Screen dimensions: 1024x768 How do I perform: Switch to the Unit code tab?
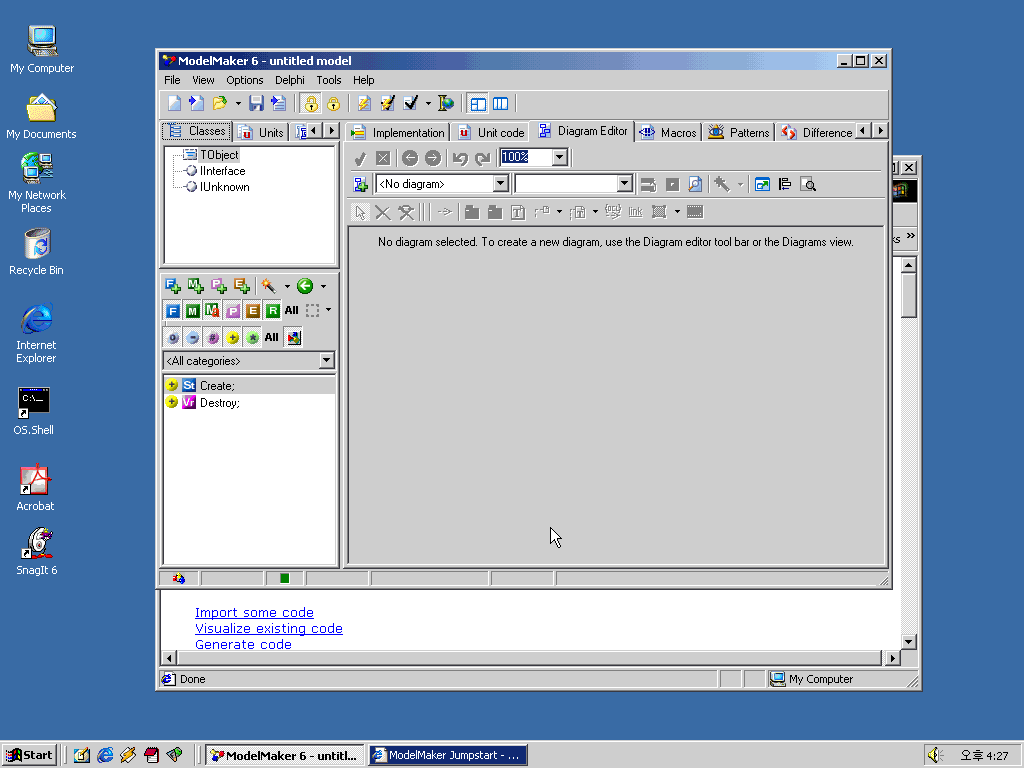491,132
